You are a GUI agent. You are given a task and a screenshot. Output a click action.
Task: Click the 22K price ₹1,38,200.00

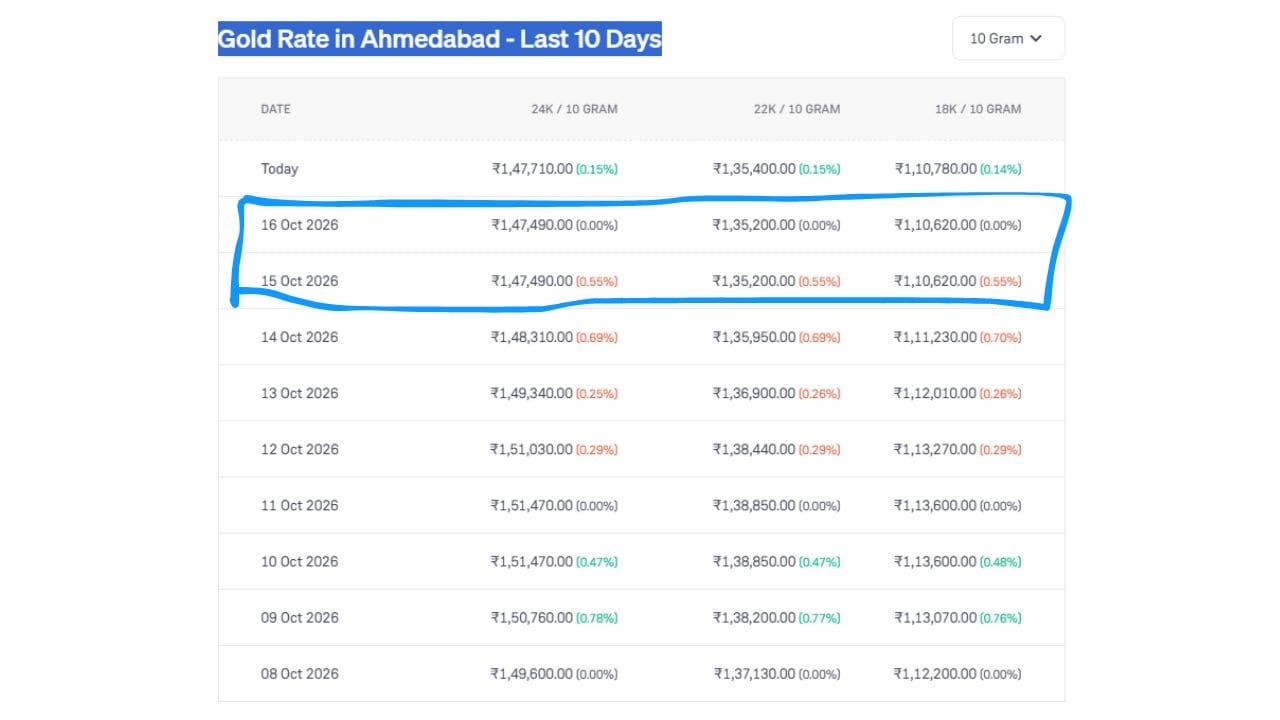(754, 617)
